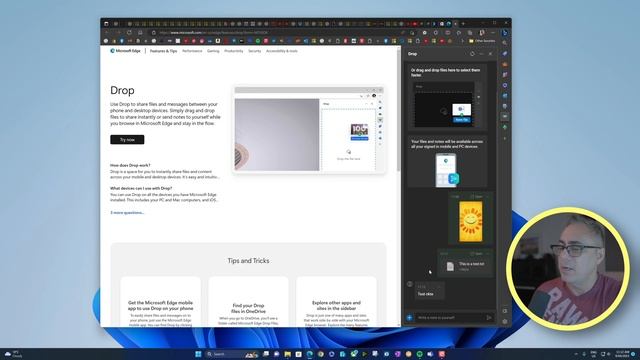Click 'Get the Microsoft Edge mobile app' card

(x=160, y=302)
